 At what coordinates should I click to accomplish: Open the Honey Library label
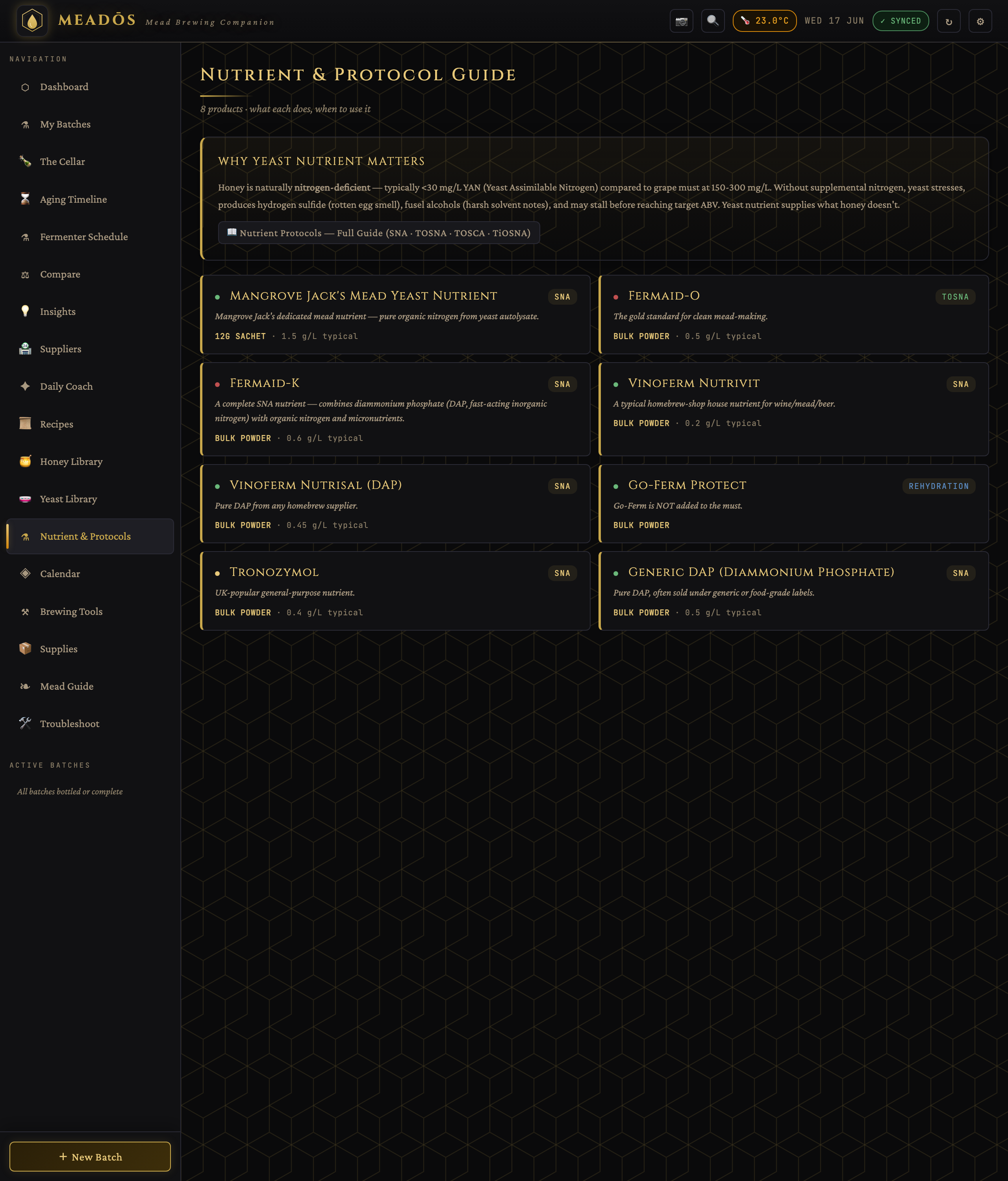coord(71,462)
